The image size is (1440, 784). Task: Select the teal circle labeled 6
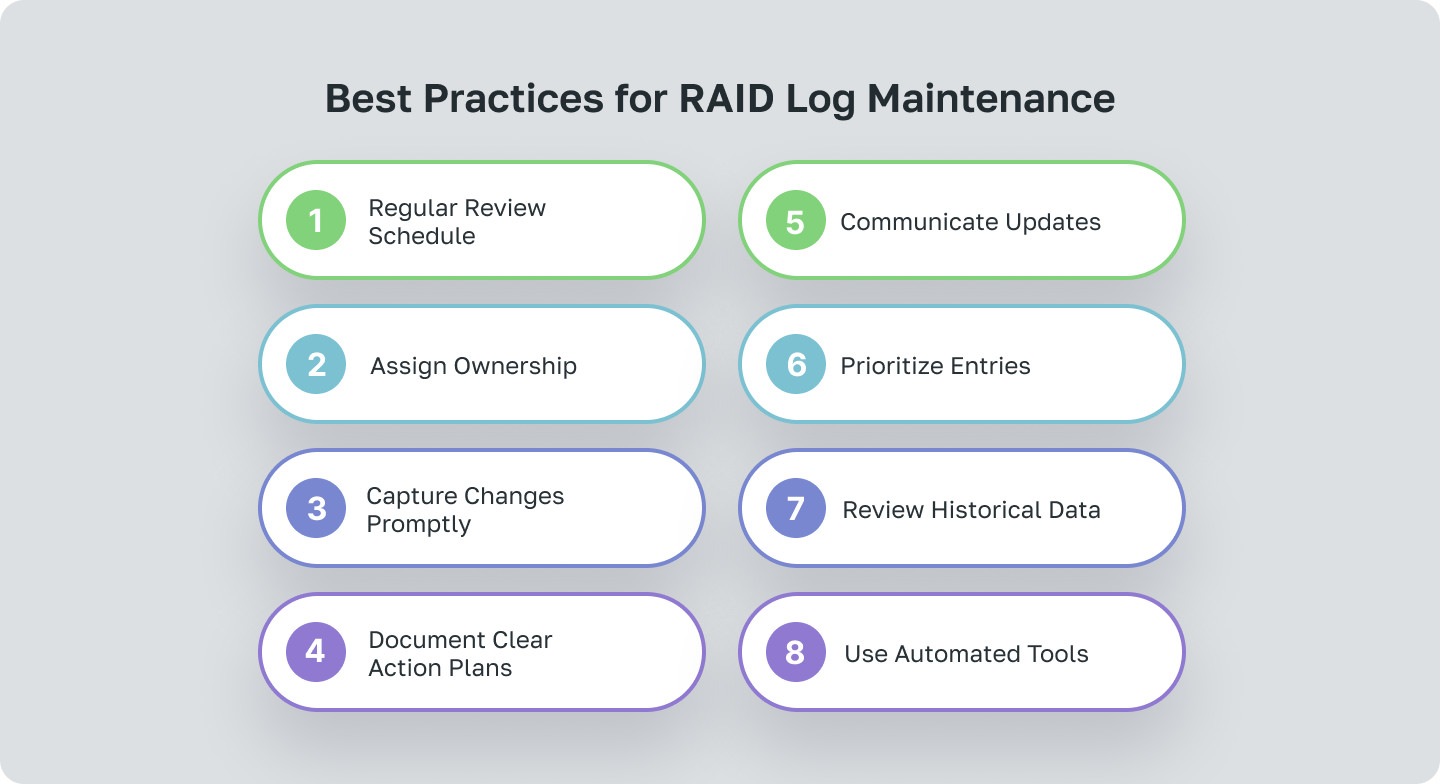[x=795, y=364]
